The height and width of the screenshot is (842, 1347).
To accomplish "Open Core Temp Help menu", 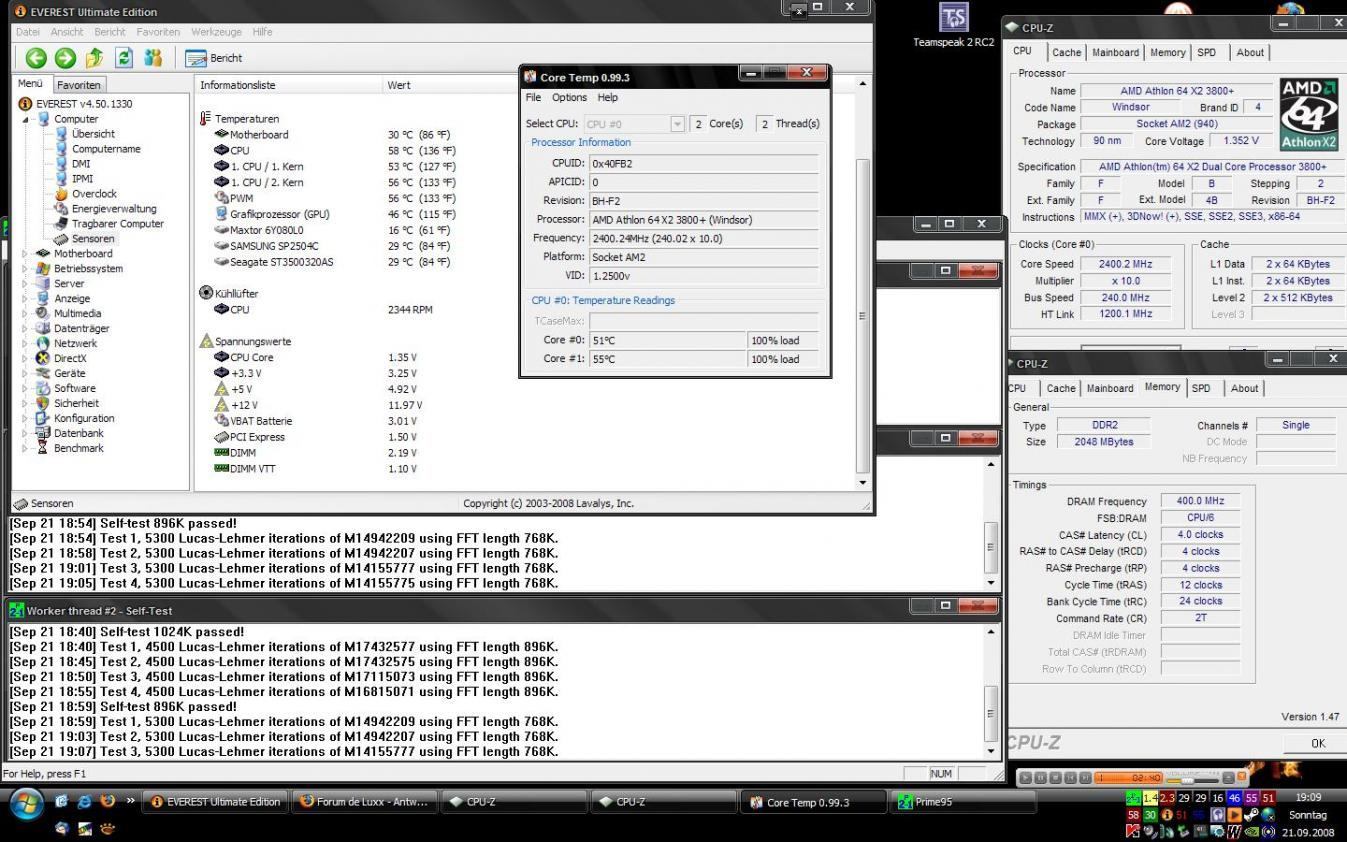I will click(608, 97).
